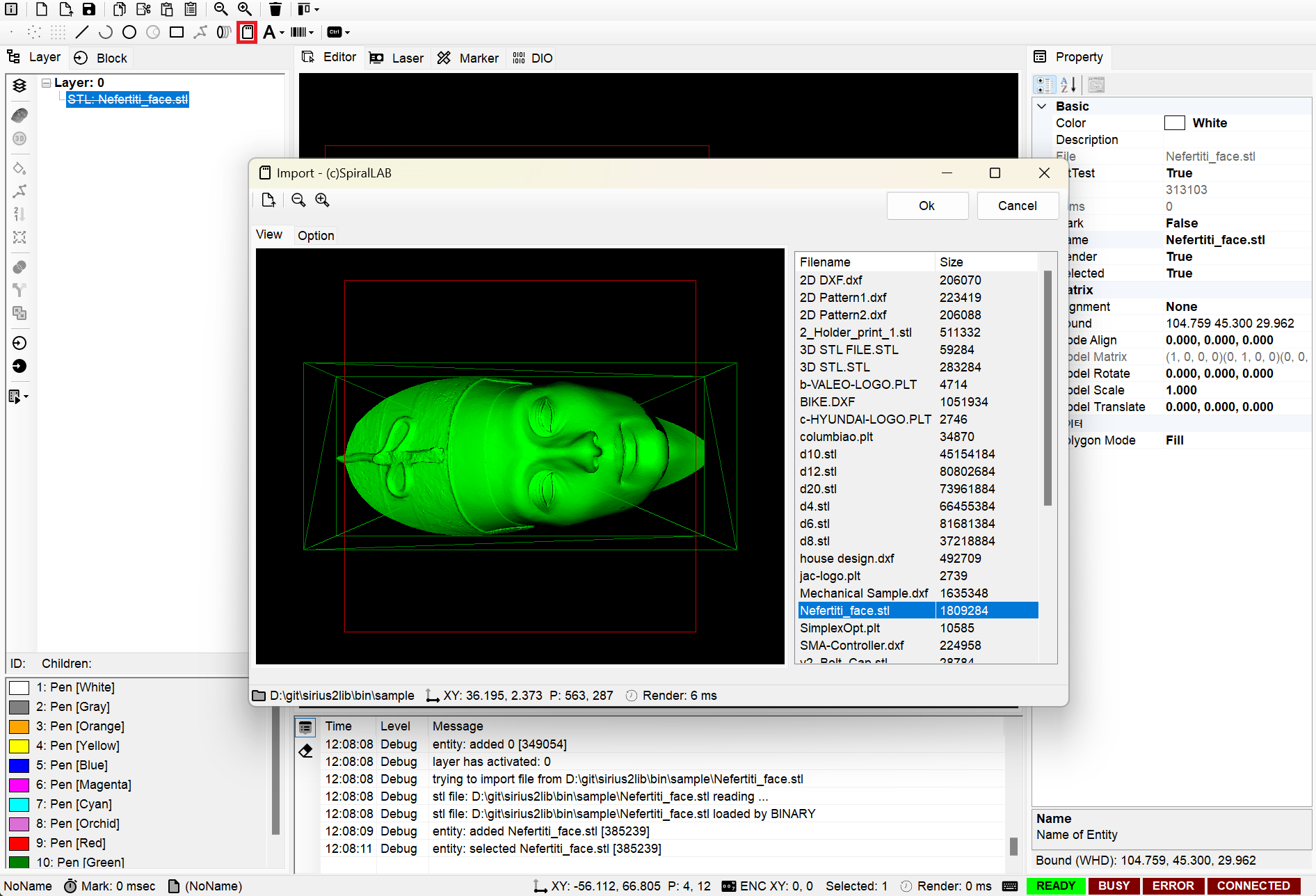This screenshot has height=896, width=1316.
Task: Switch to the Layer tab
Action: click(x=34, y=57)
